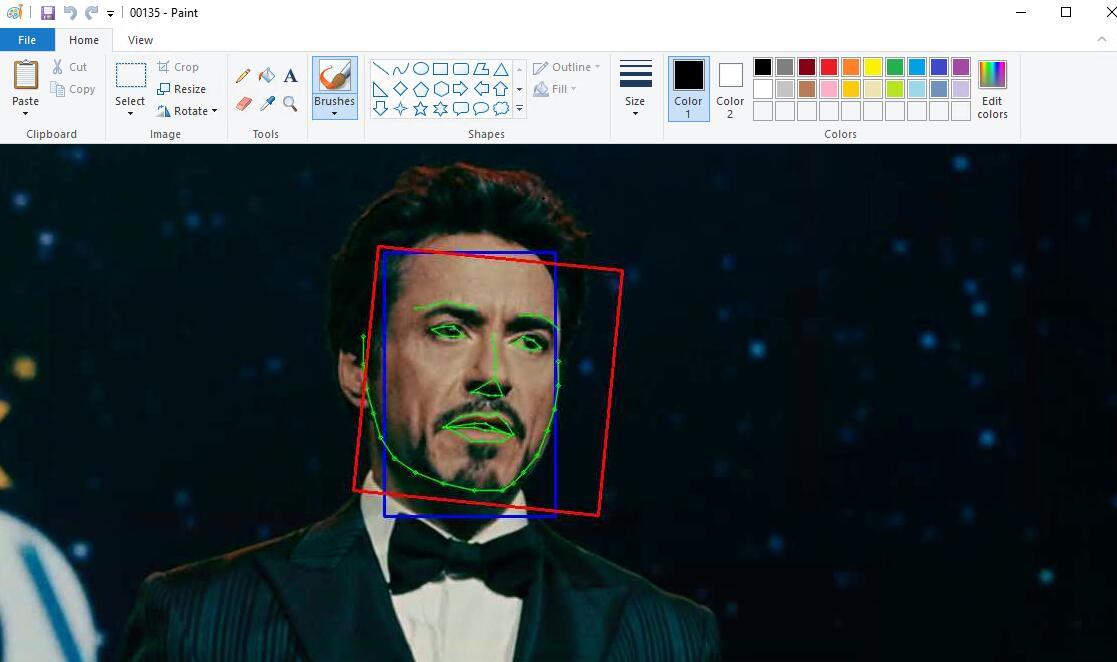Cut the current selection
Image resolution: width=1117 pixels, height=662 pixels.
(69, 67)
